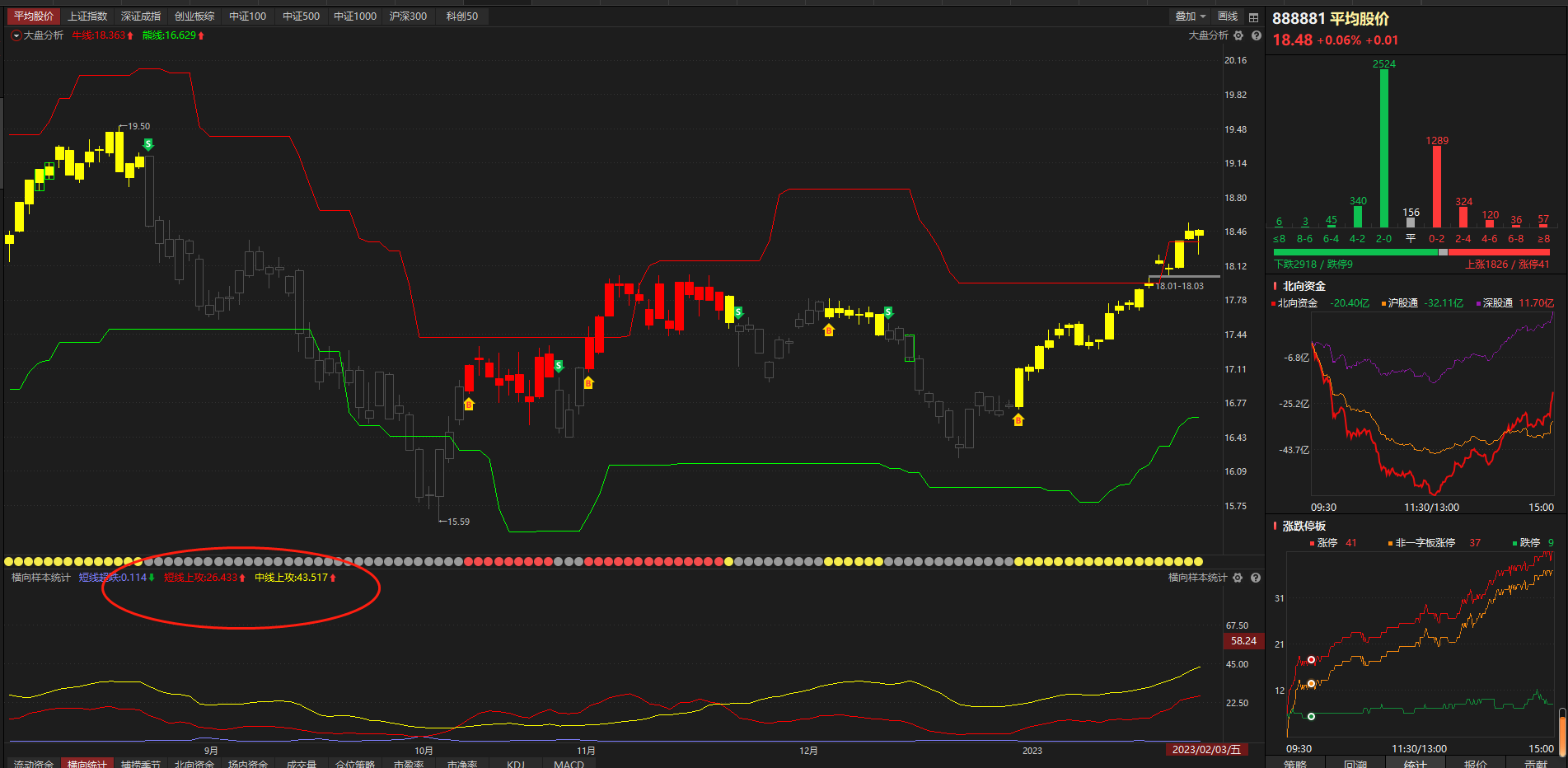Click the 涨停 41 legend entry

click(x=1333, y=543)
